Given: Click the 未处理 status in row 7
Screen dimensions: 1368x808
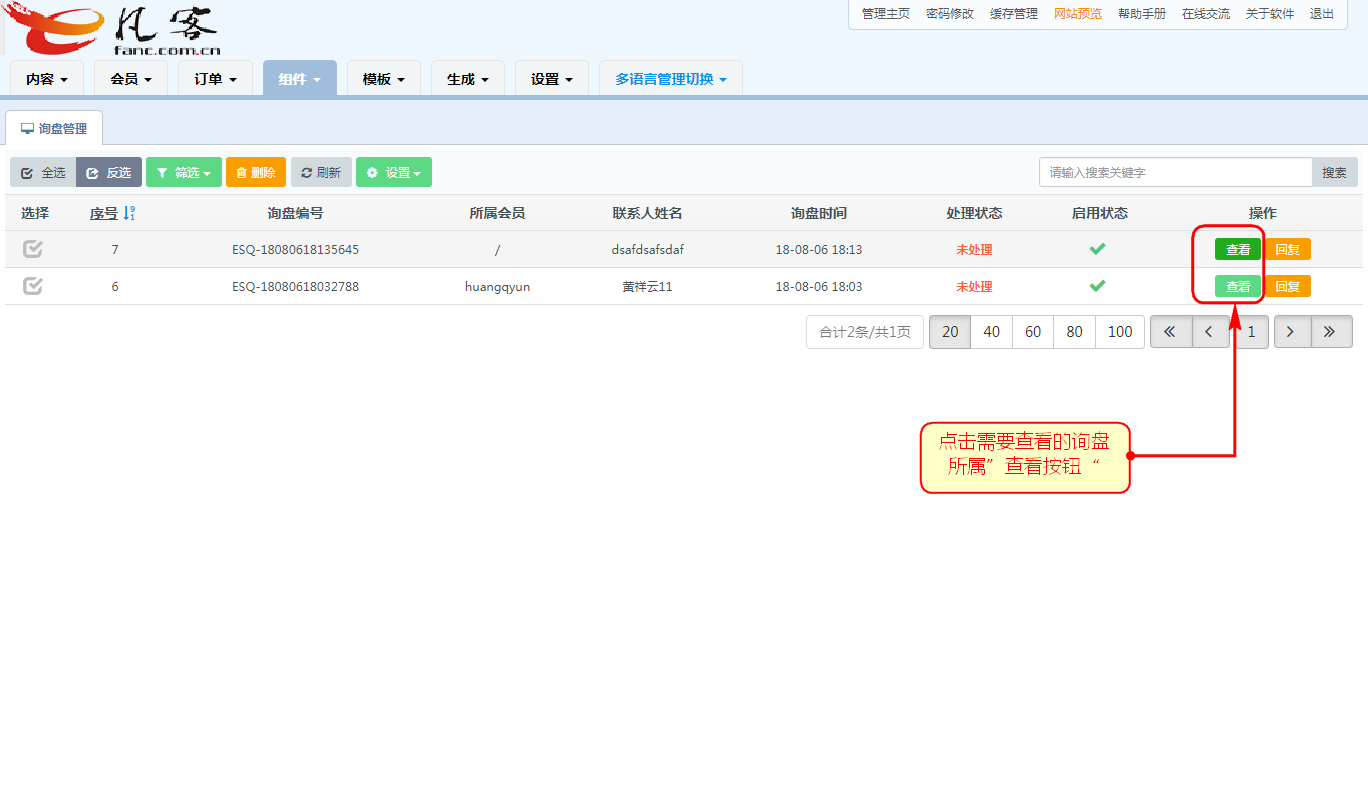Looking at the screenshot, I should pos(974,250).
